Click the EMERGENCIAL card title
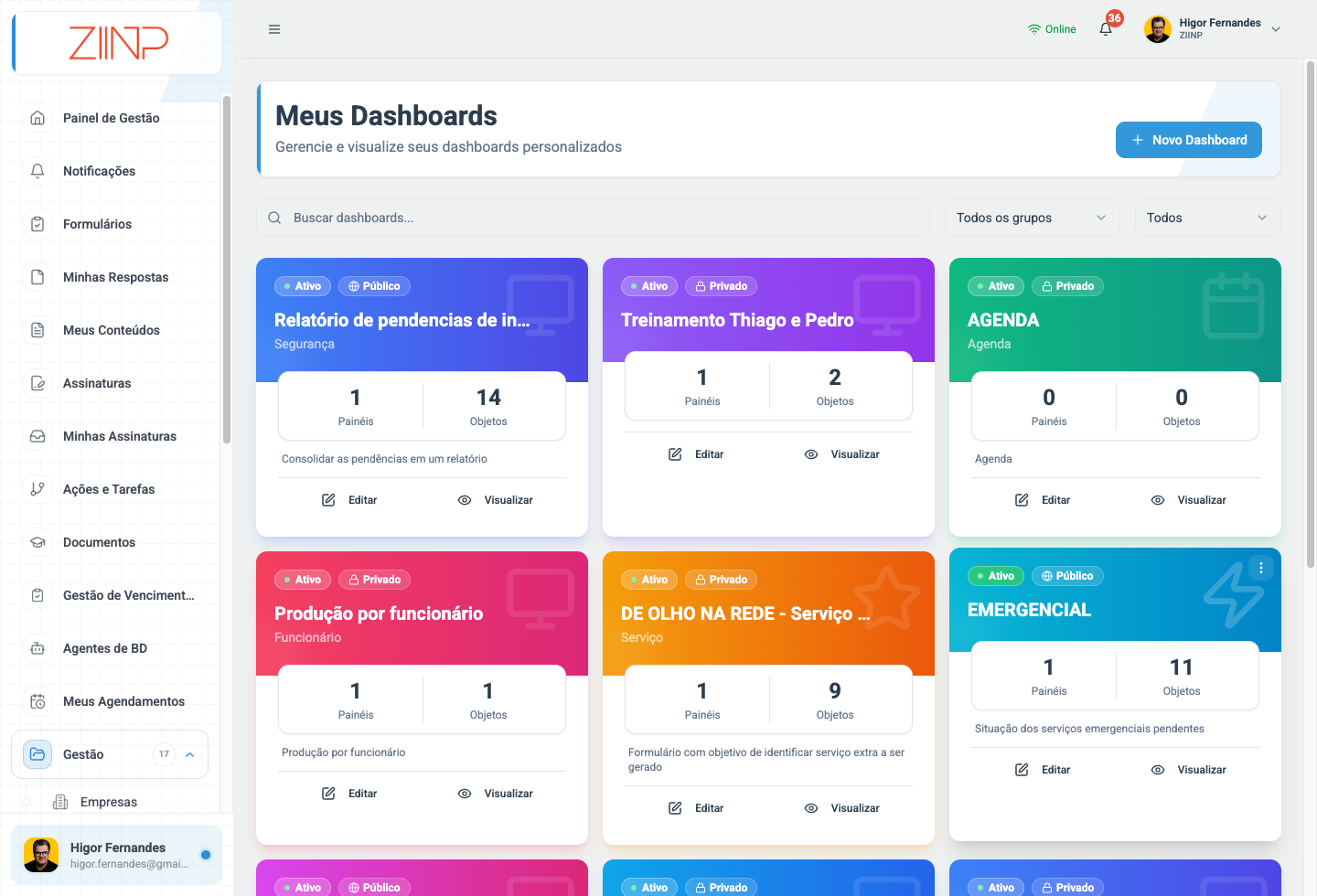This screenshot has height=896, width=1317. tap(1029, 610)
